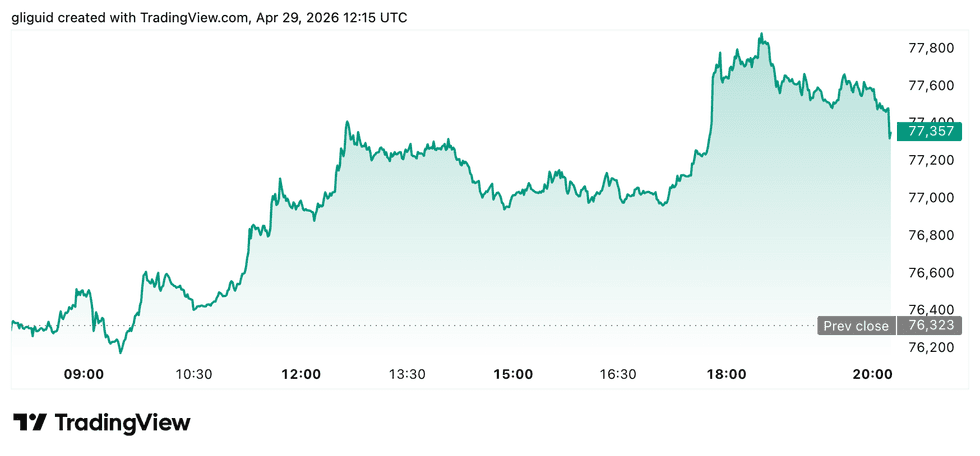
Task: Click the TradingView logo icon
Action: pos(29,422)
